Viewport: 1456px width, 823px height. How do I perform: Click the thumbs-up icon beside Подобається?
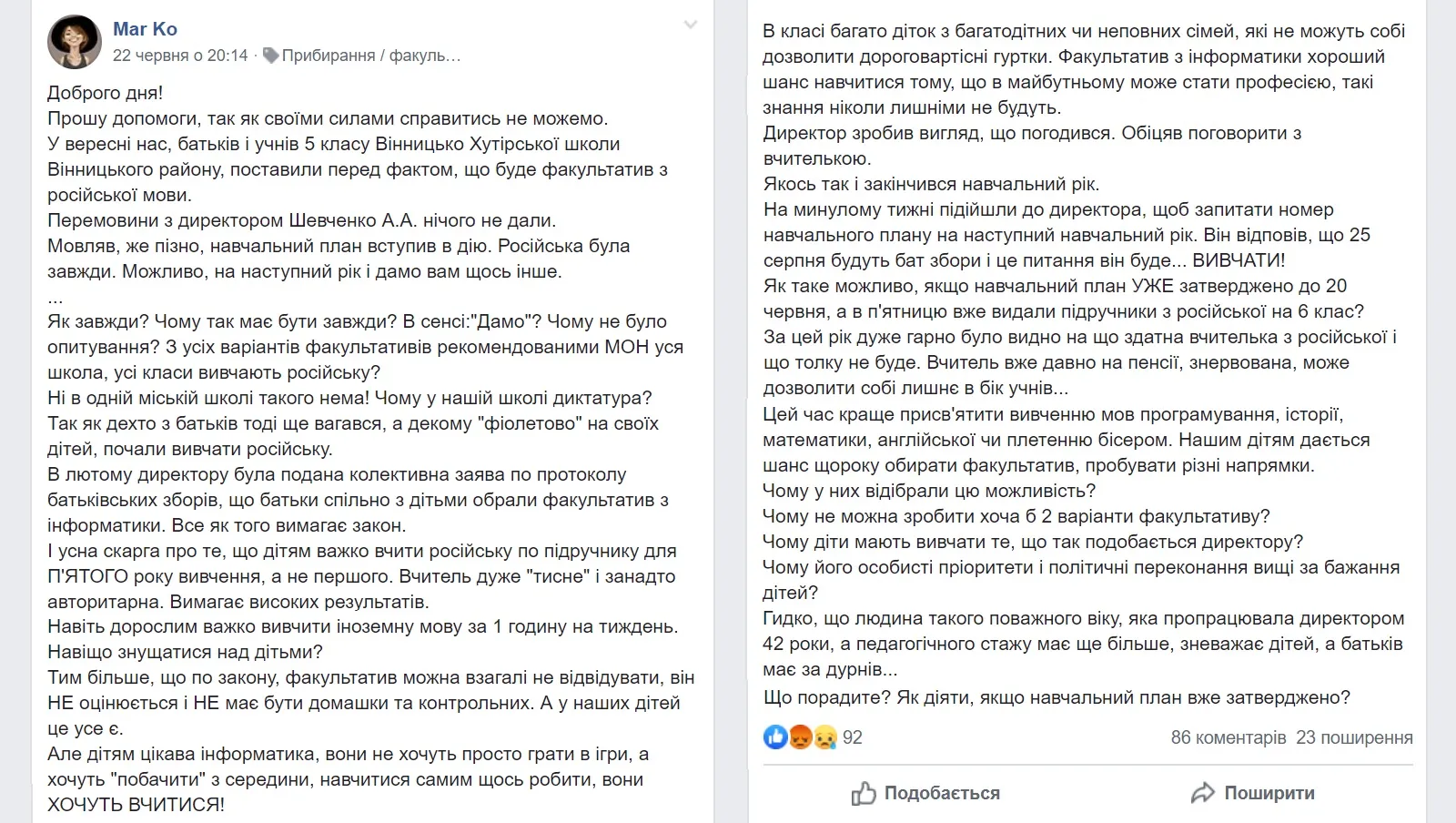click(864, 794)
